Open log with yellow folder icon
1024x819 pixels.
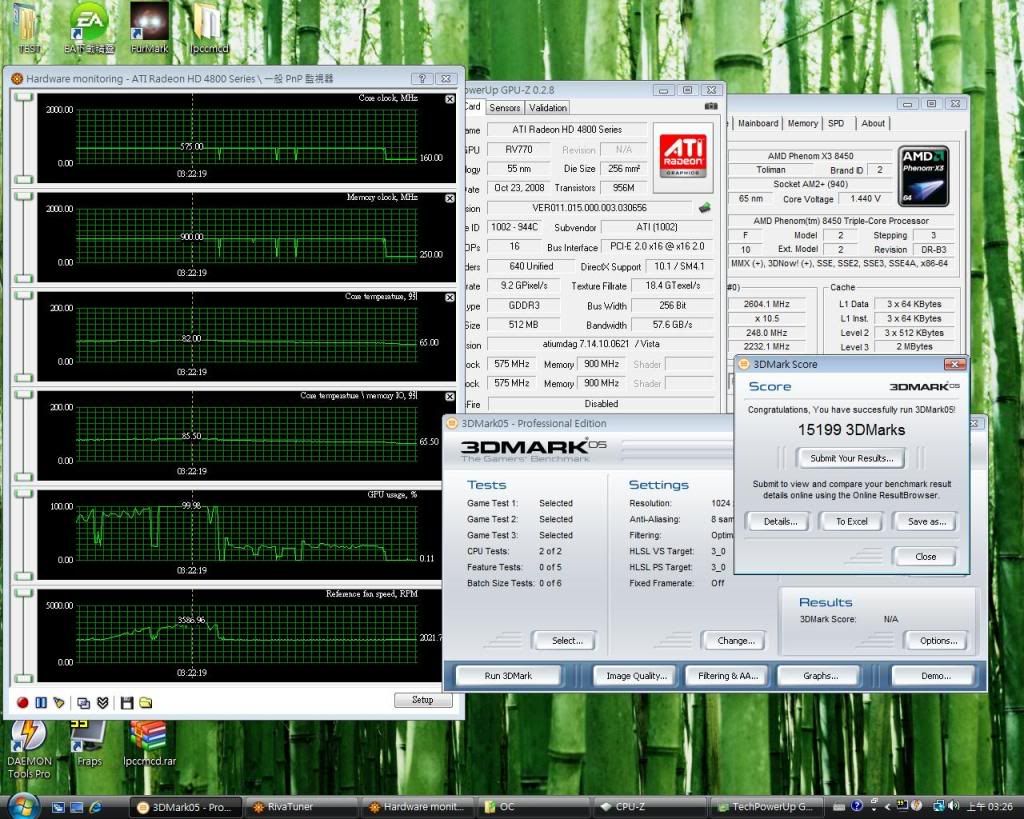pos(146,703)
